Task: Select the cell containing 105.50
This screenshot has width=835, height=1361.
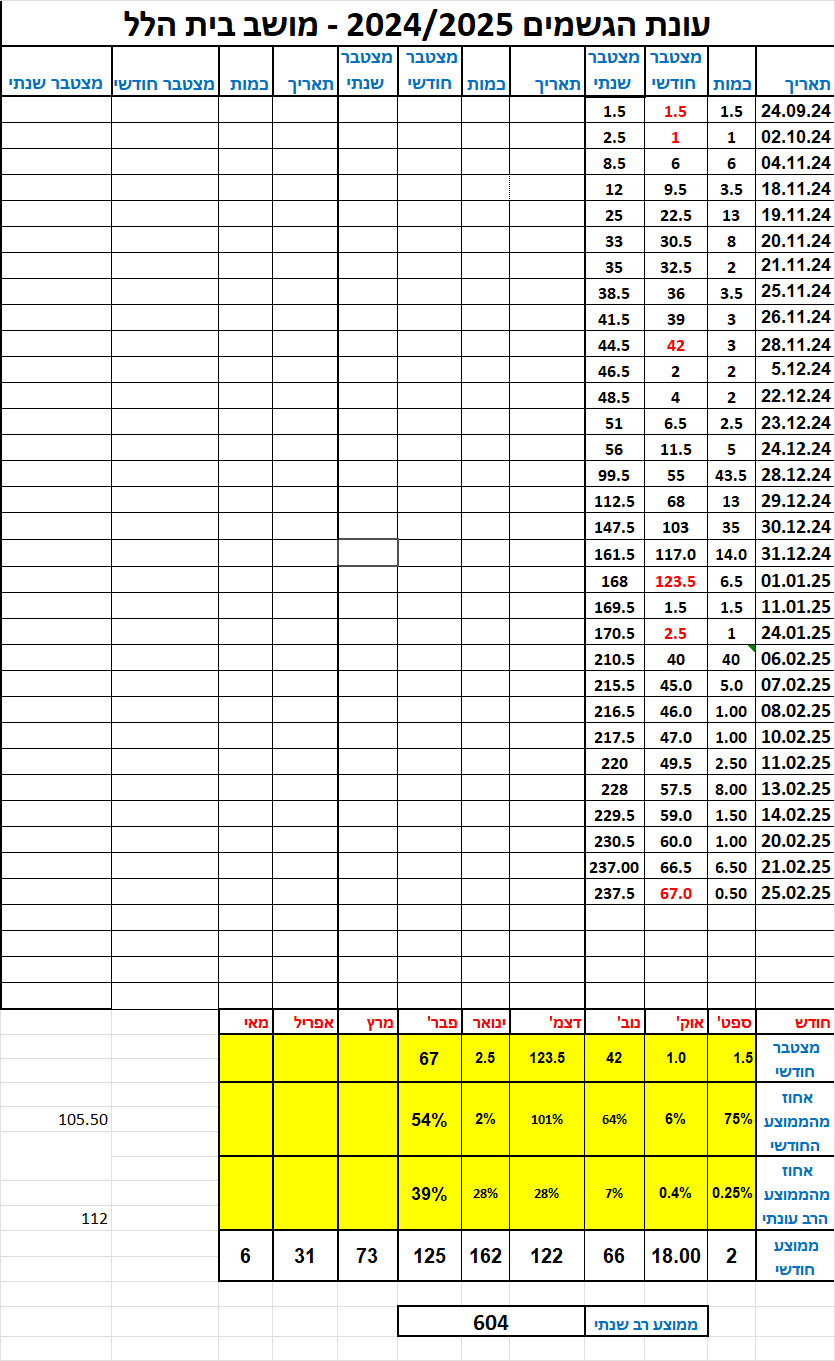Action: click(83, 1120)
